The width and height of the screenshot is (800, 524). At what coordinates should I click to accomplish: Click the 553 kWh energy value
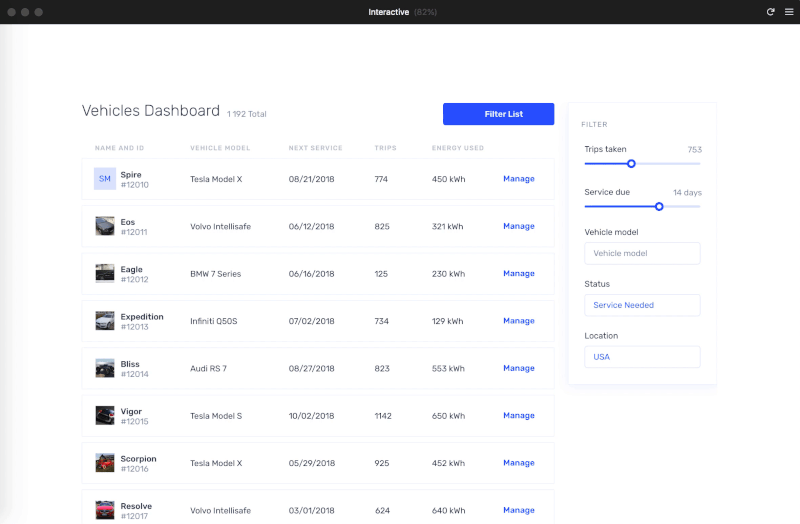(448, 368)
